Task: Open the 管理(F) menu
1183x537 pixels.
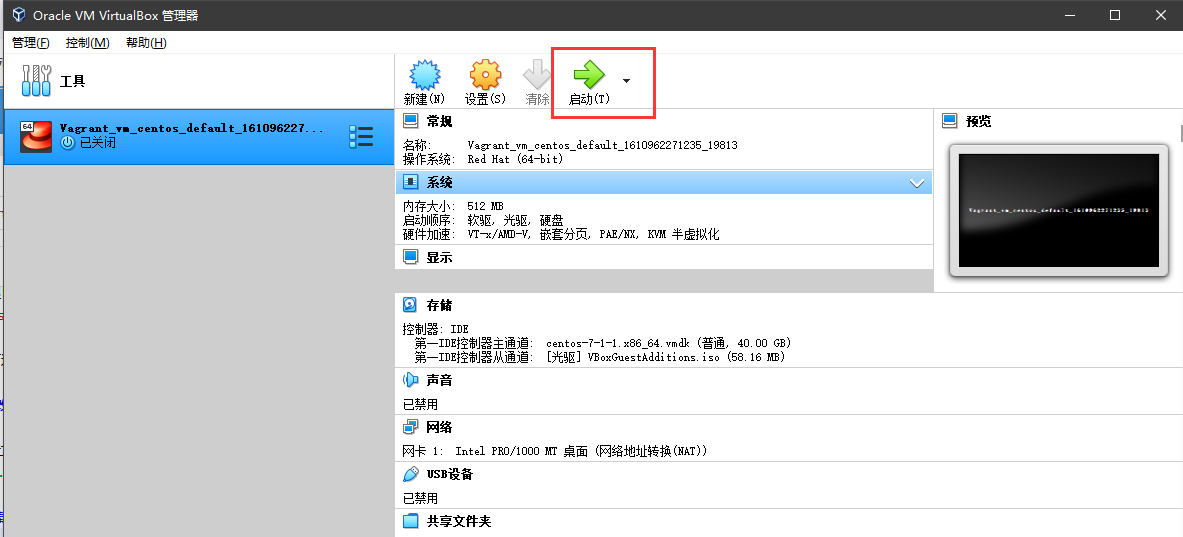Action: click(30, 43)
